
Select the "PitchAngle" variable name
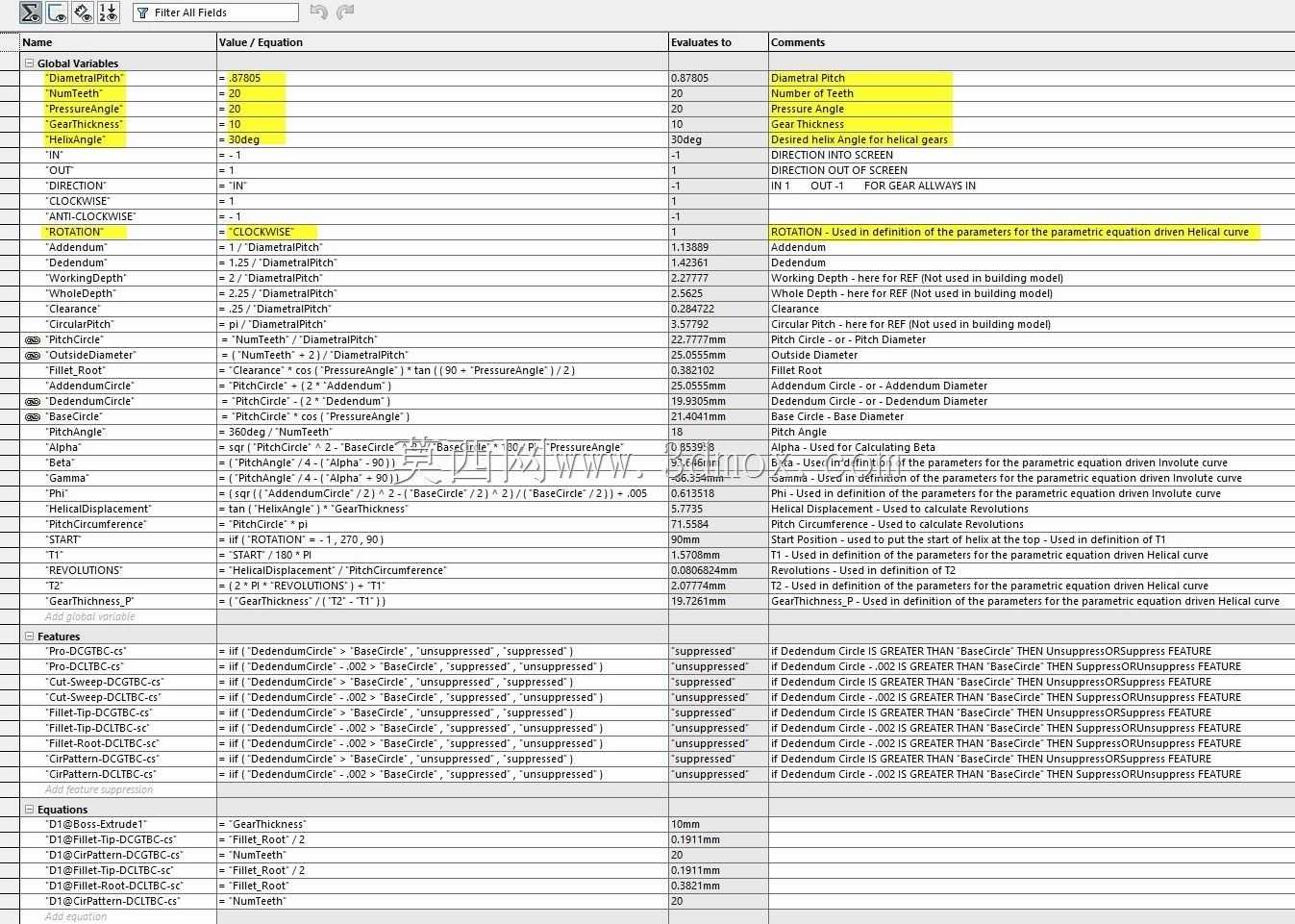75,433
